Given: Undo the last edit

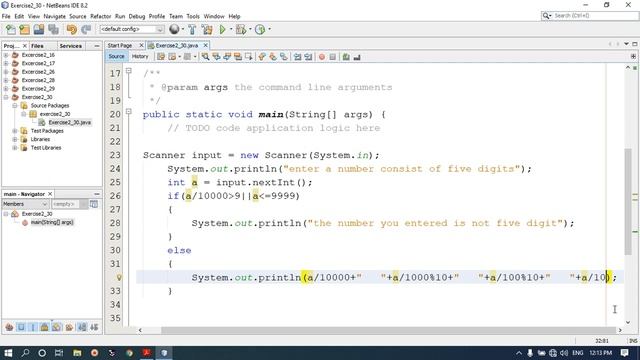Looking at the screenshot, I should pos(72,29).
